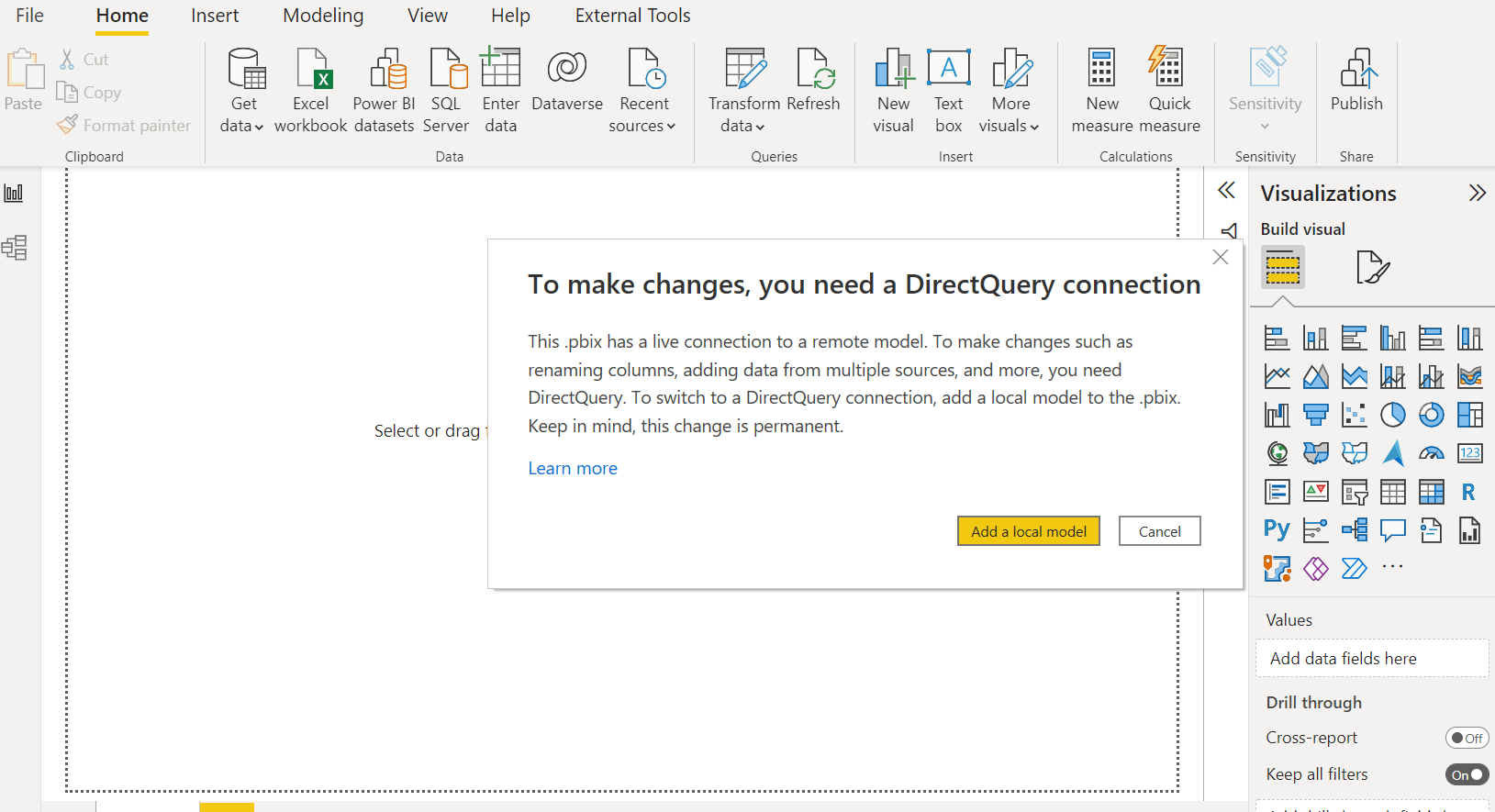The height and width of the screenshot is (812, 1495).
Task: Open the Format visual pane icon
Action: tap(1373, 267)
